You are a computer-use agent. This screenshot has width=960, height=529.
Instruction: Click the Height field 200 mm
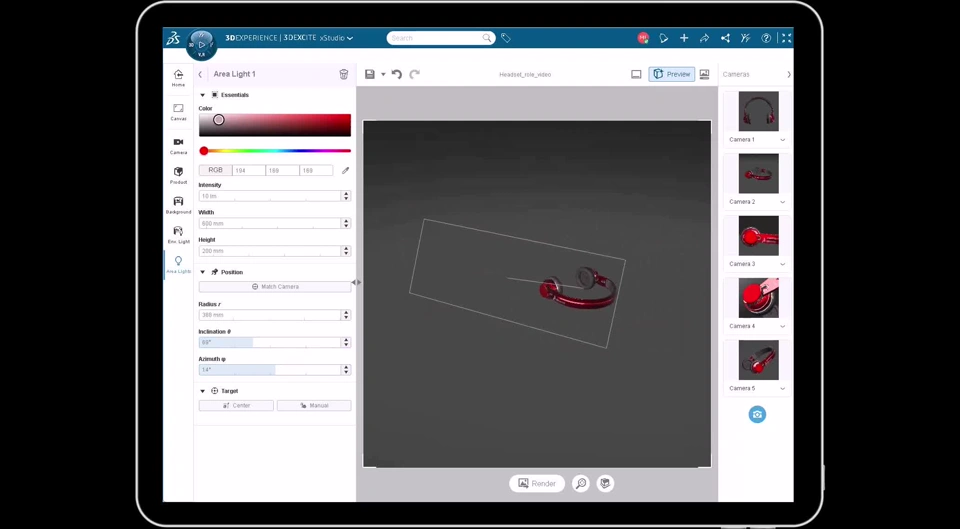click(x=270, y=251)
